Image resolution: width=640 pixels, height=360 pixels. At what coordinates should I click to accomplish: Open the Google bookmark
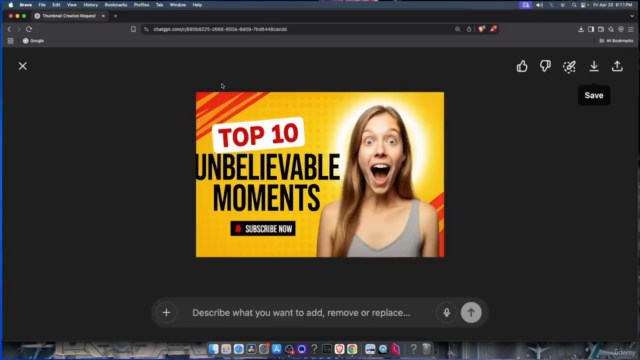[x=33, y=41]
